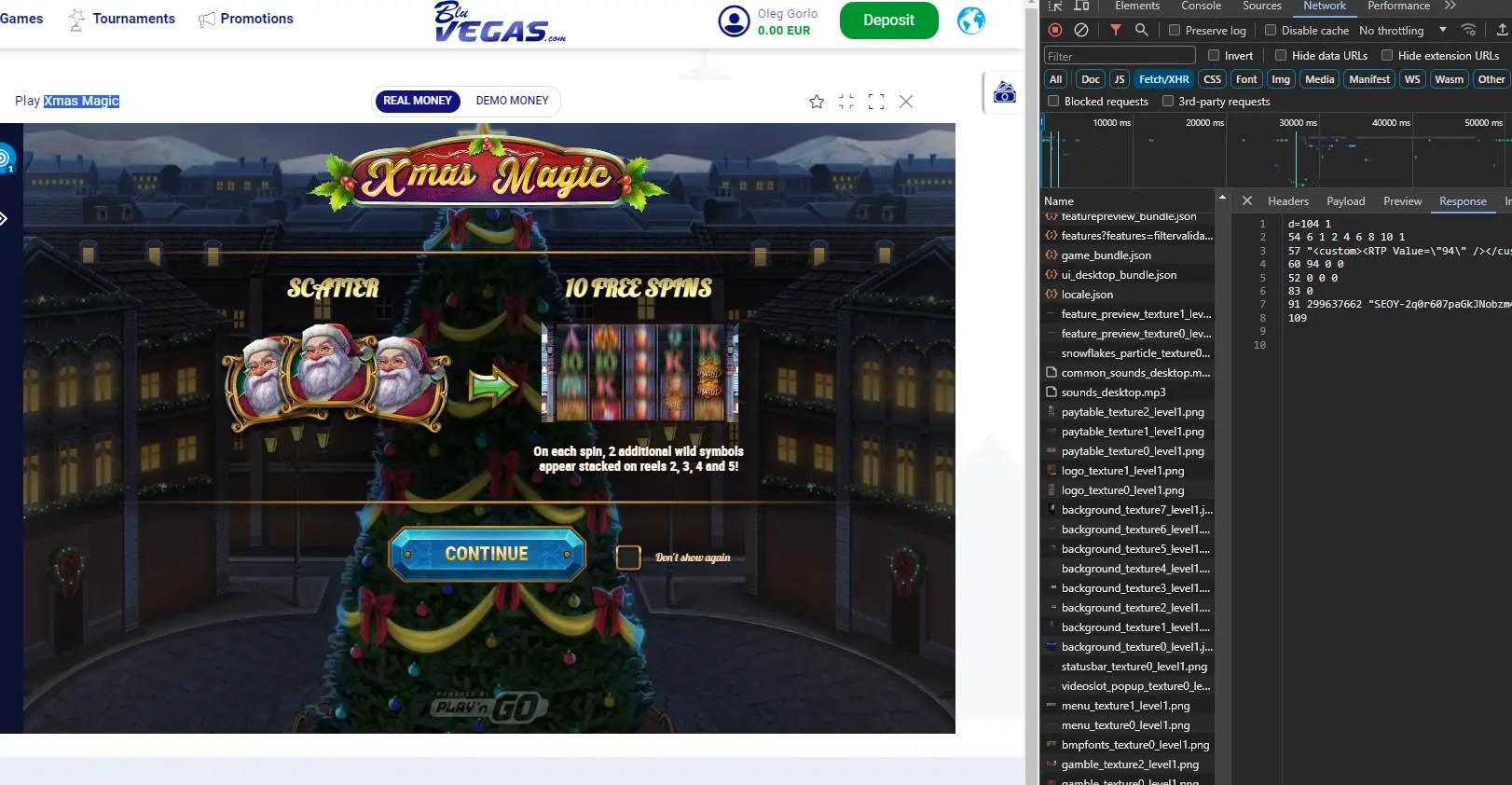The height and width of the screenshot is (785, 1512).
Task: Open Tournaments link
Action: (x=134, y=19)
